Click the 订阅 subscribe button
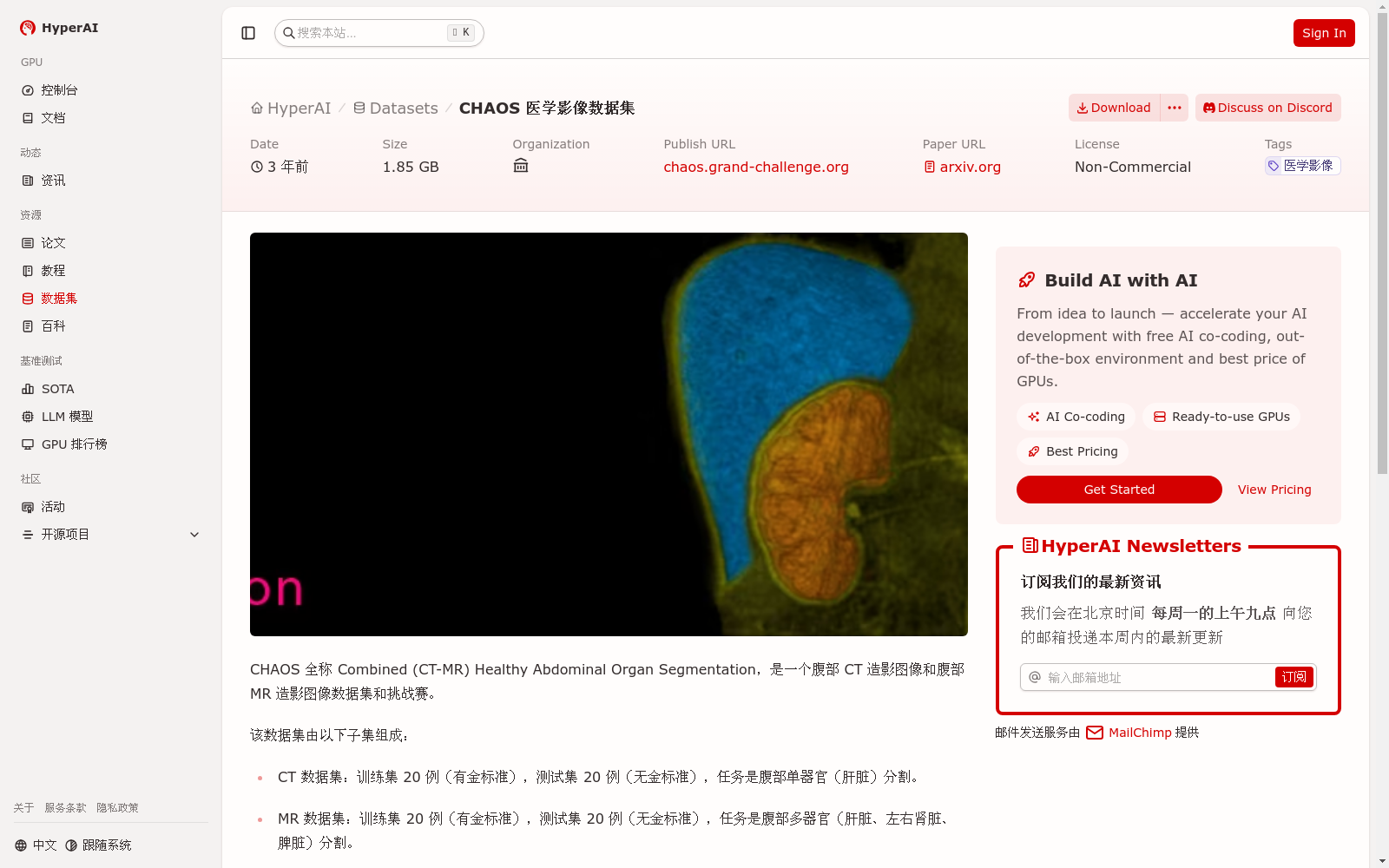Screen dimensions: 1389x868 point(1294,677)
